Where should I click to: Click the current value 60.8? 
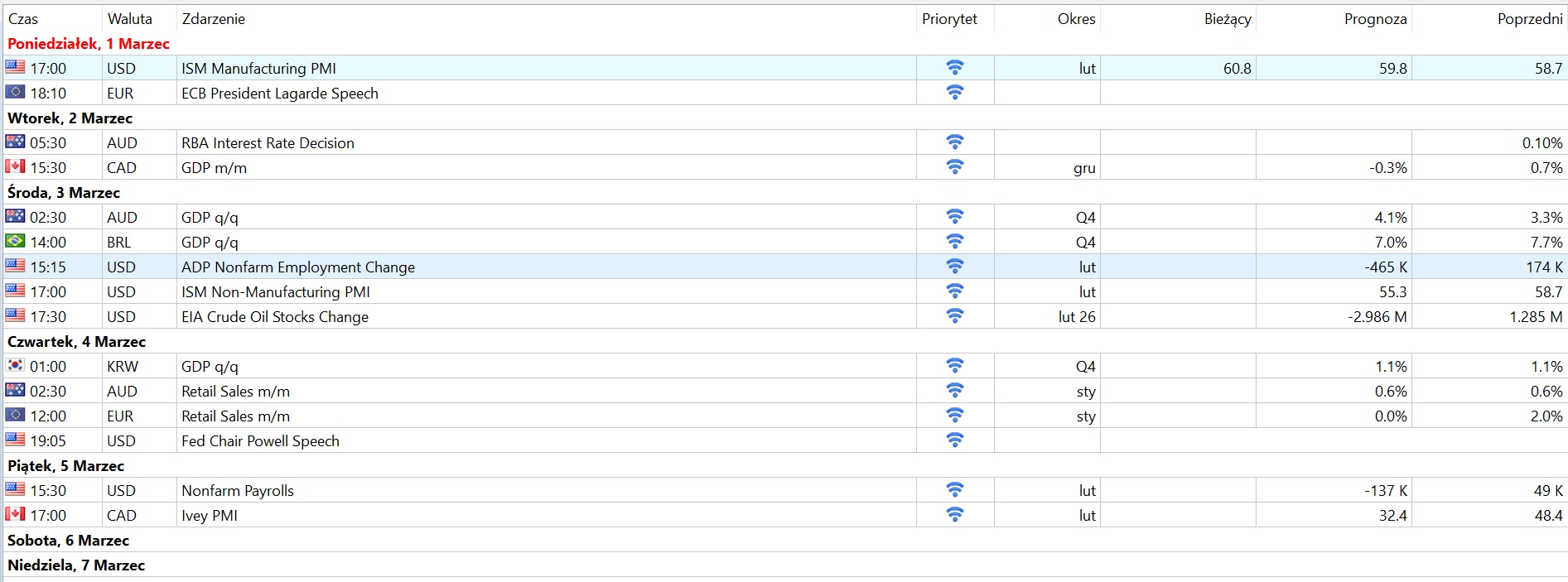click(x=1237, y=68)
